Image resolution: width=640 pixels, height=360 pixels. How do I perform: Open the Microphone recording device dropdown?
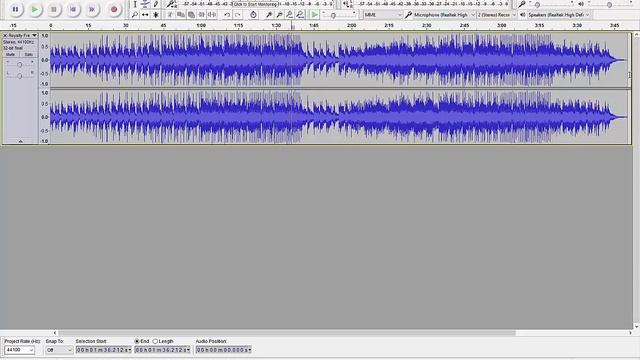tap(444, 15)
